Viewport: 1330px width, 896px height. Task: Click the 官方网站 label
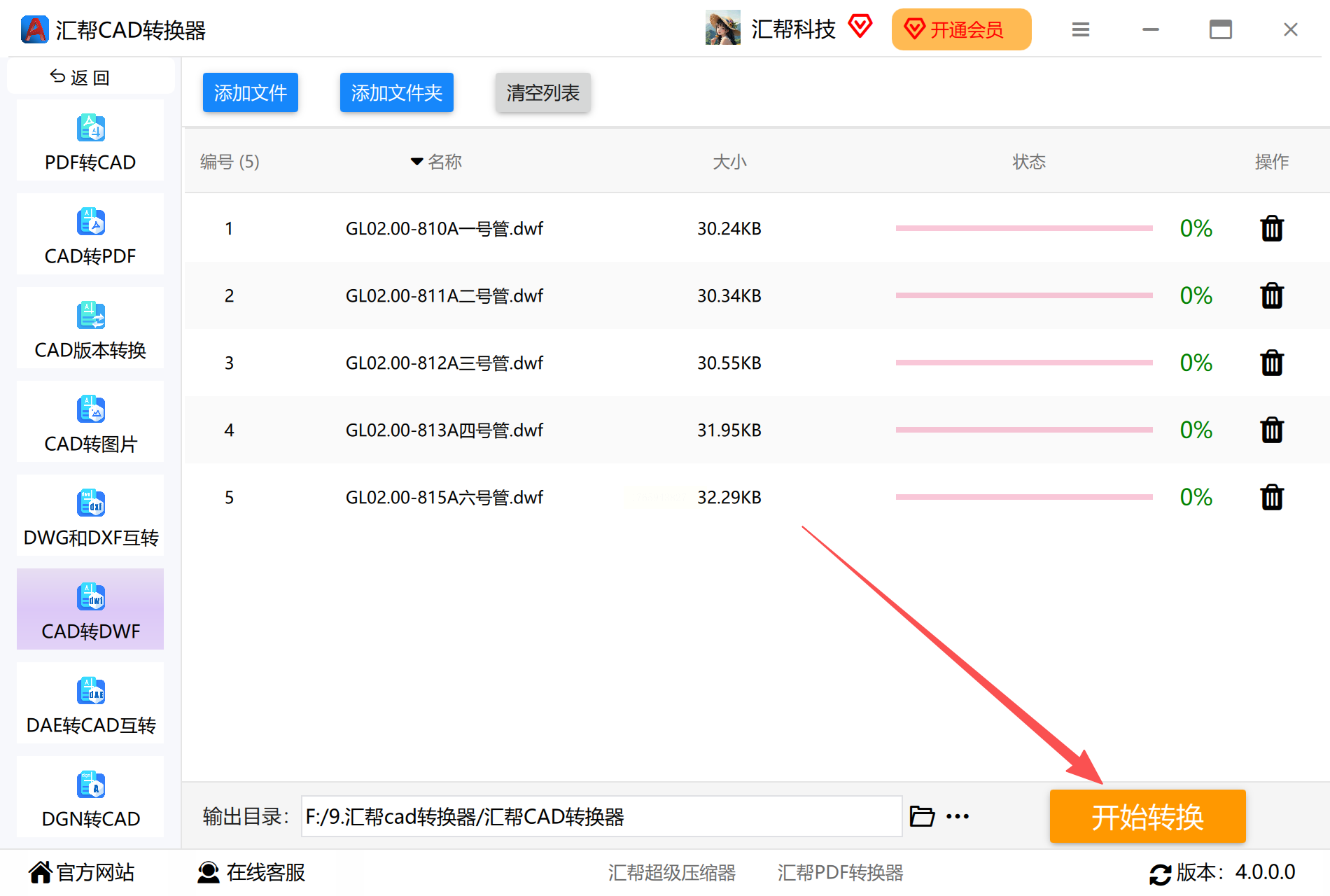click(x=96, y=872)
